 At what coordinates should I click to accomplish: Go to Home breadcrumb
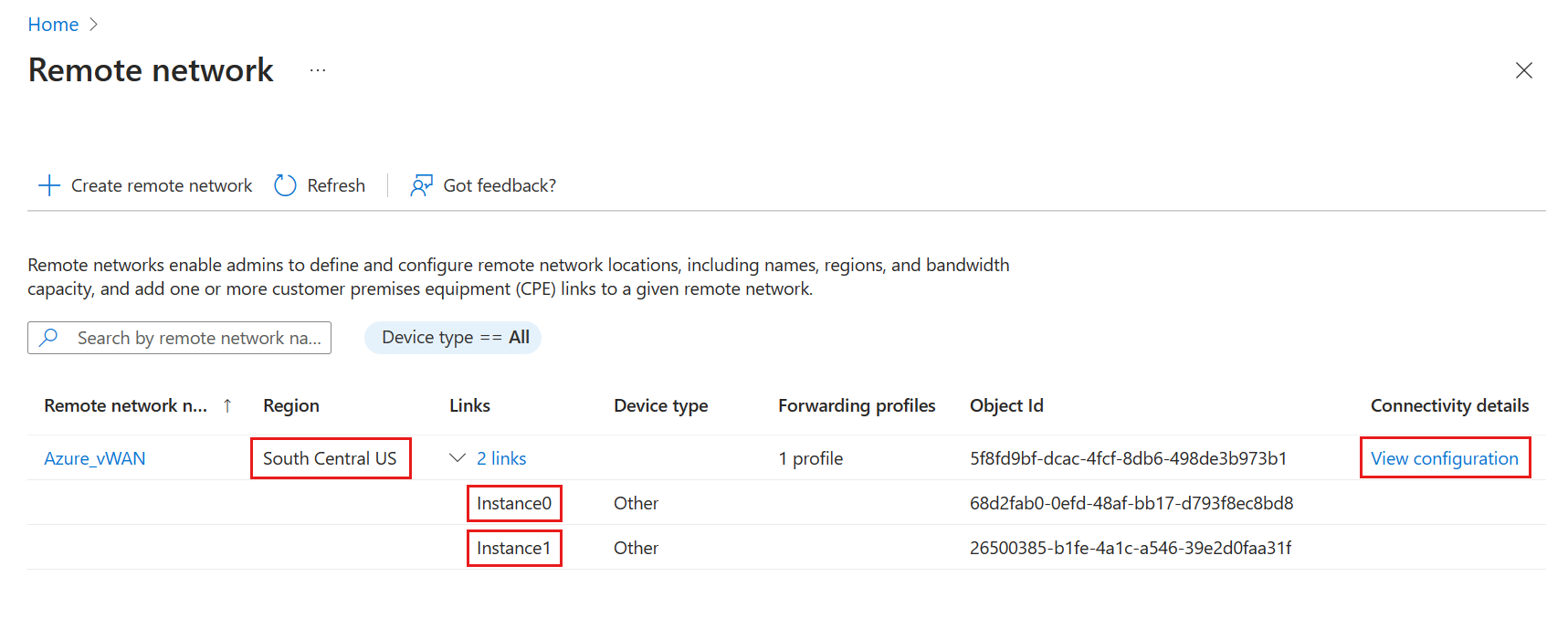click(x=53, y=25)
